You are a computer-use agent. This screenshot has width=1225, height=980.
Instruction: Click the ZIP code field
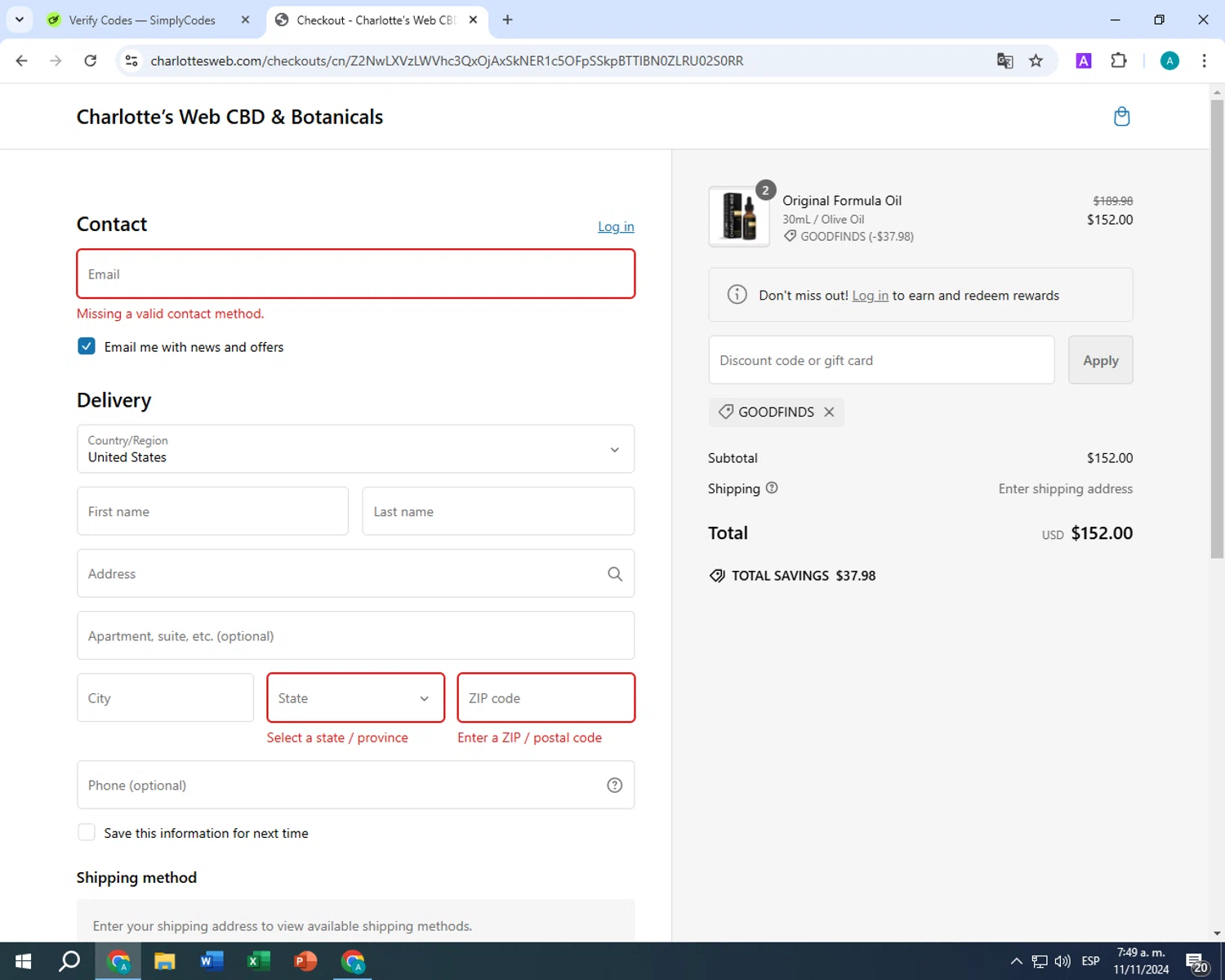[x=546, y=698]
